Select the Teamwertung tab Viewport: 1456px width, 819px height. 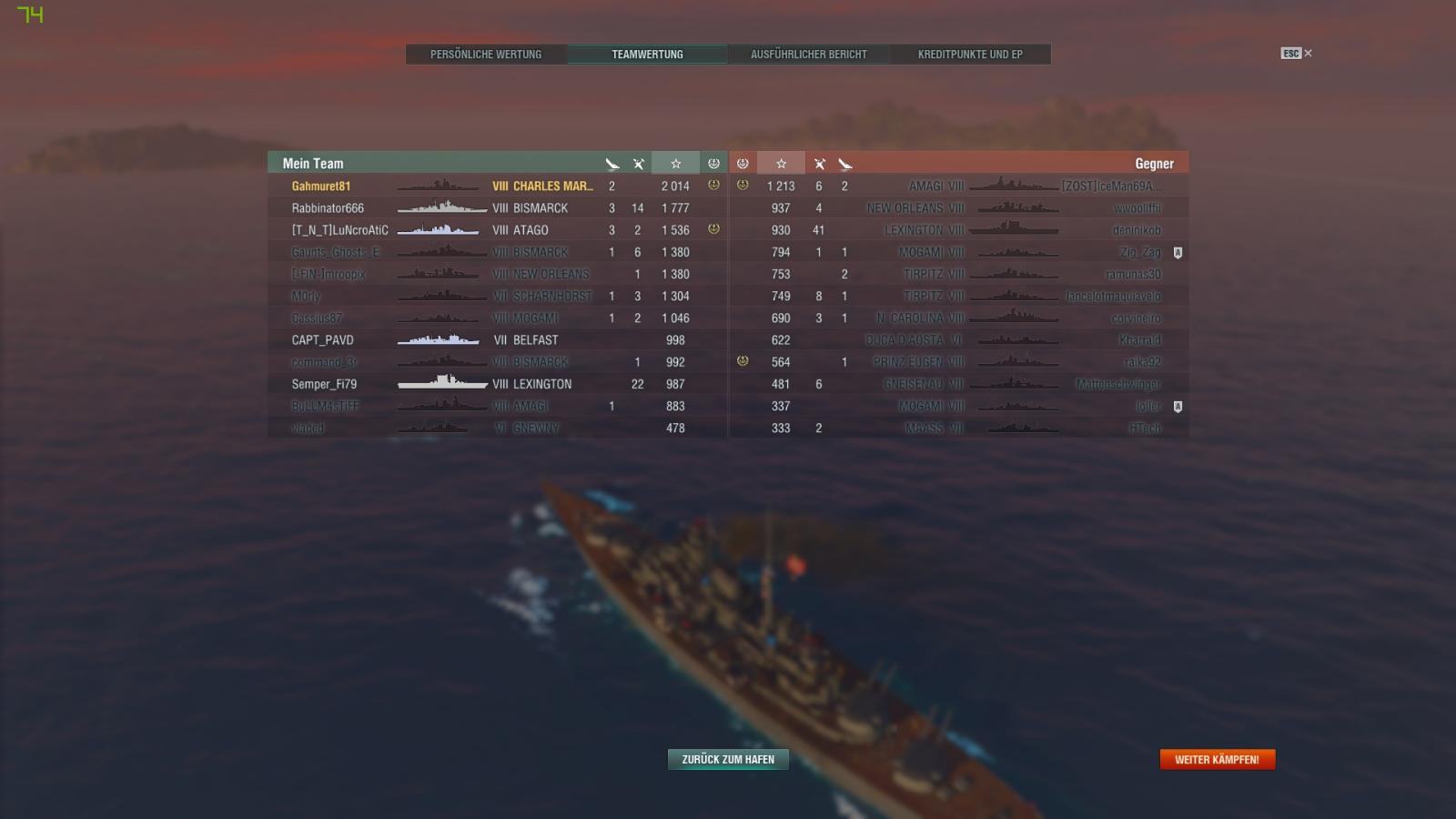pyautogui.click(x=647, y=55)
